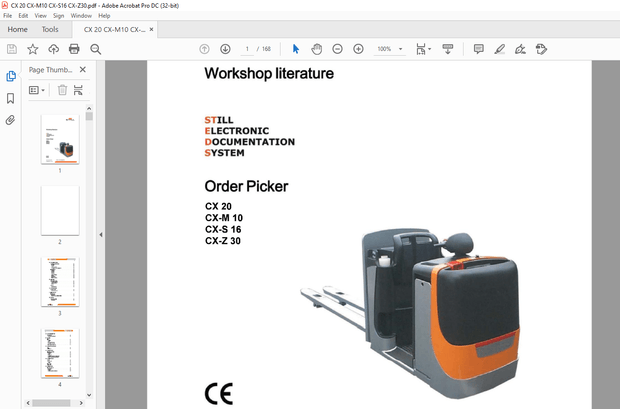Activate the Selection arrow tool

pos(295,49)
